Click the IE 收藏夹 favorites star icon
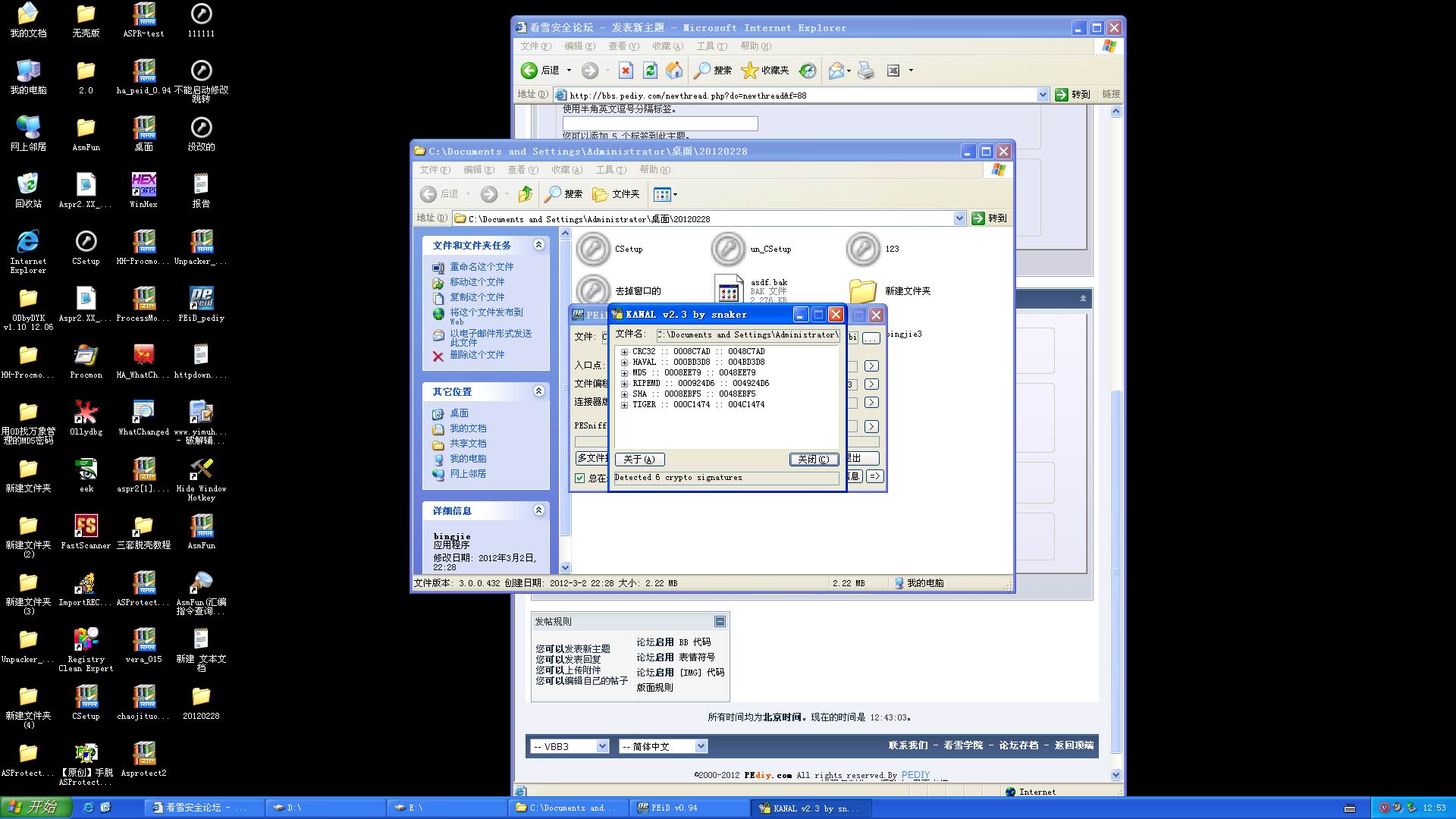1456x819 pixels. pos(764,71)
